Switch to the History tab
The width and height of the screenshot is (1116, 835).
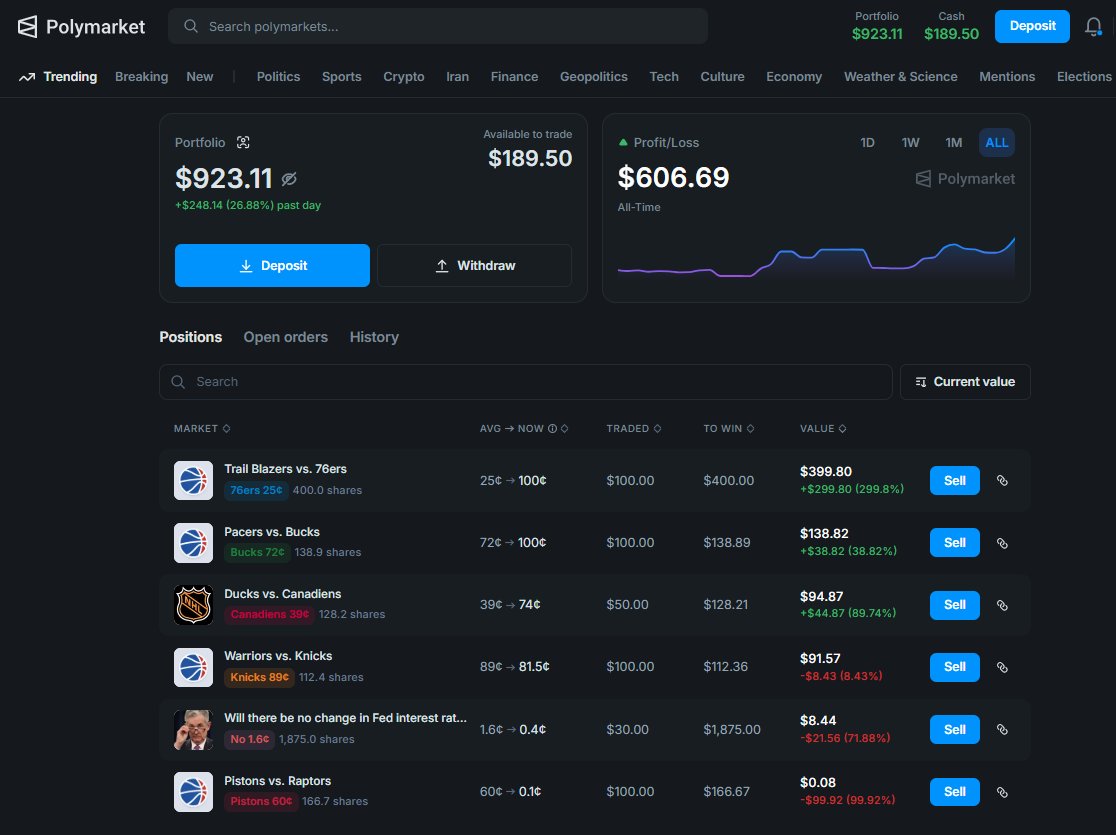[x=374, y=337]
